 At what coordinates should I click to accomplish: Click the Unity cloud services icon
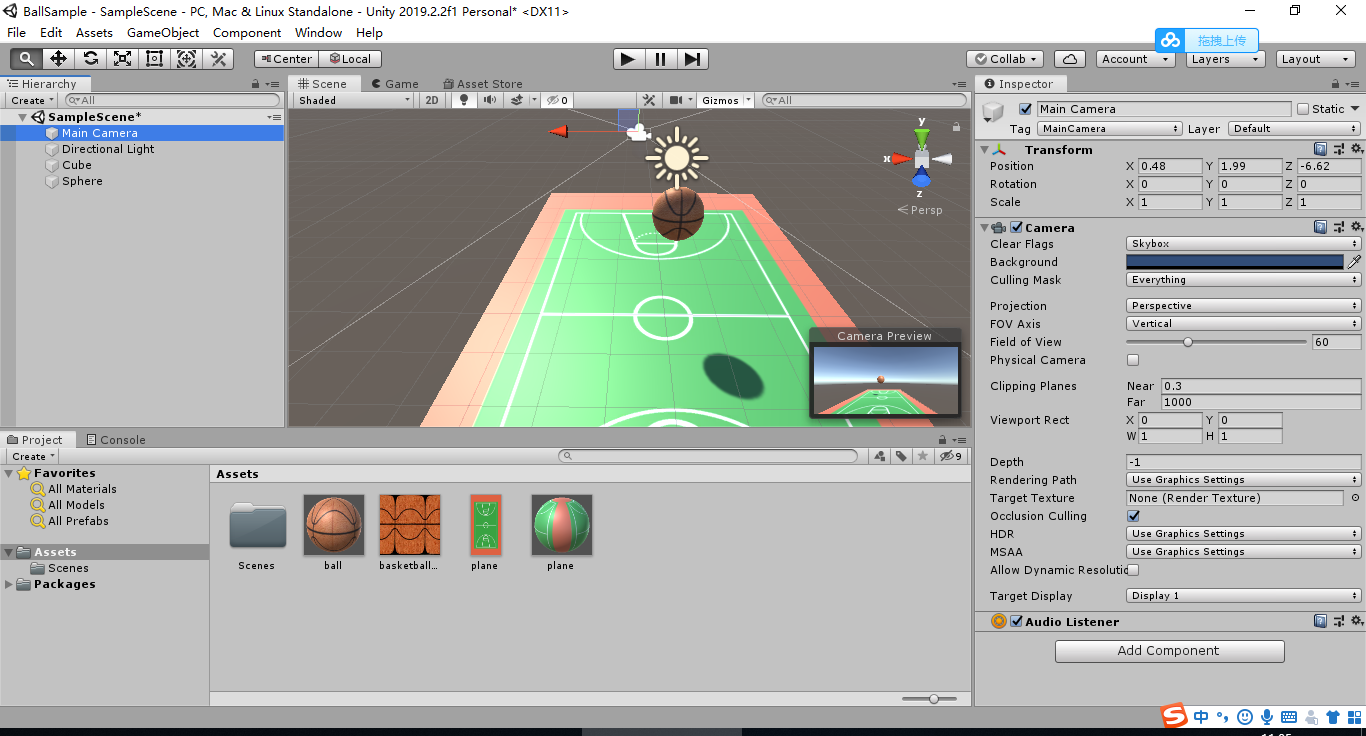point(1070,58)
